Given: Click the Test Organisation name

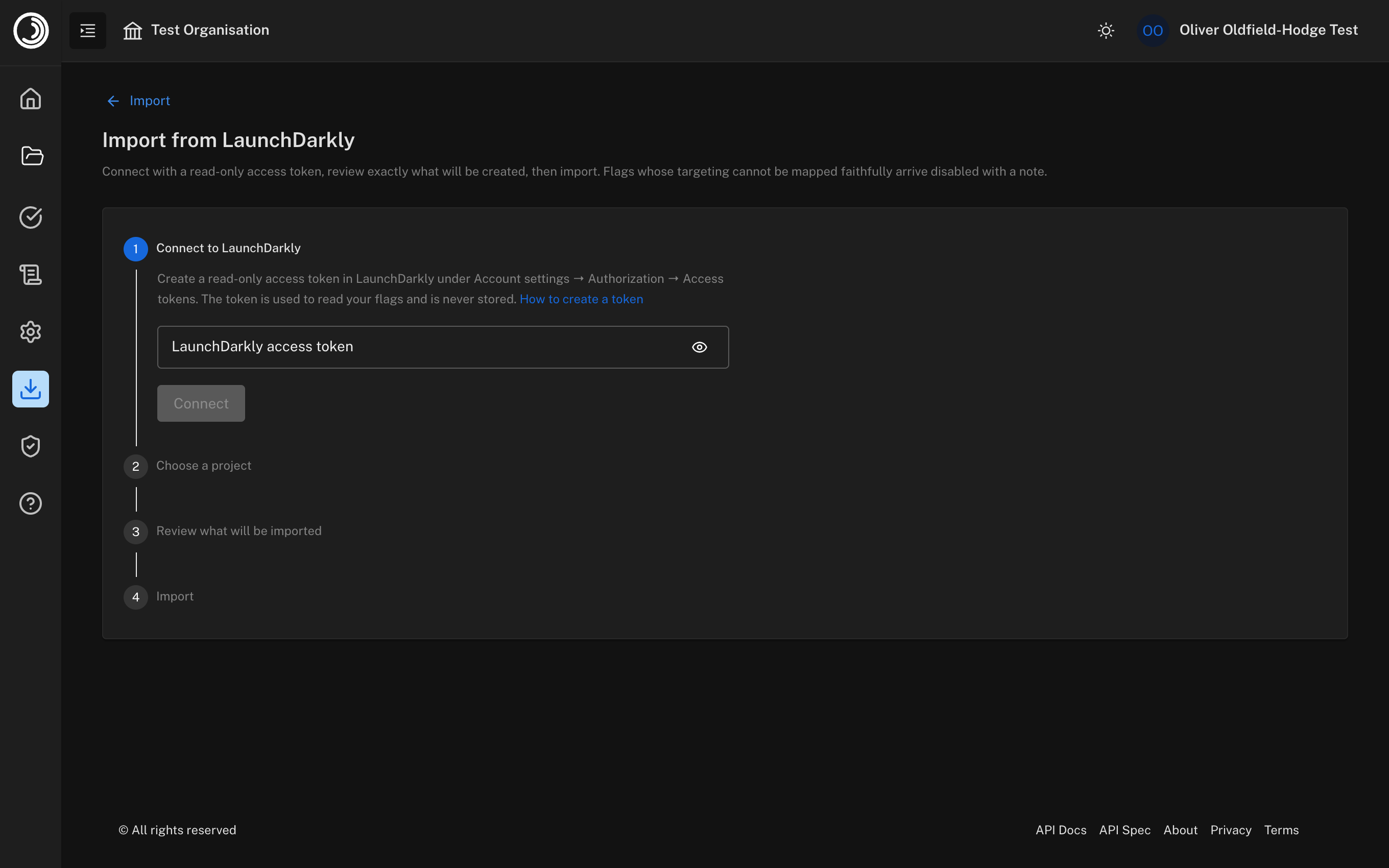Looking at the screenshot, I should pyautogui.click(x=210, y=30).
